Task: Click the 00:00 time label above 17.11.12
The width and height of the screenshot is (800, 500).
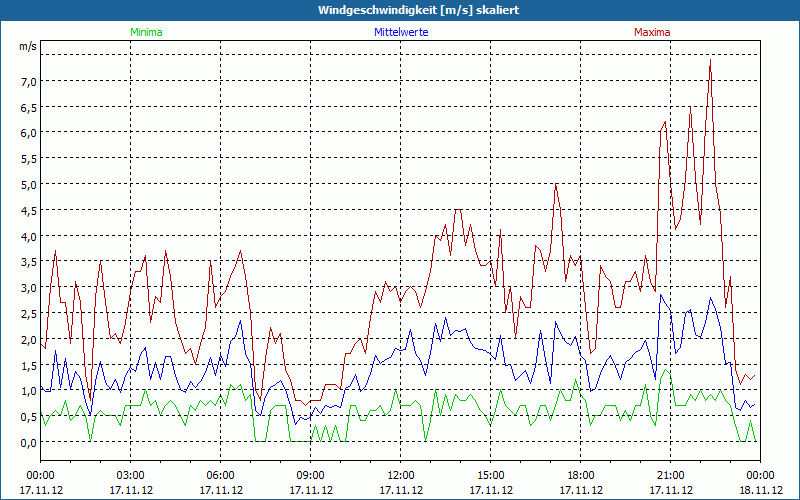Action: (41, 476)
